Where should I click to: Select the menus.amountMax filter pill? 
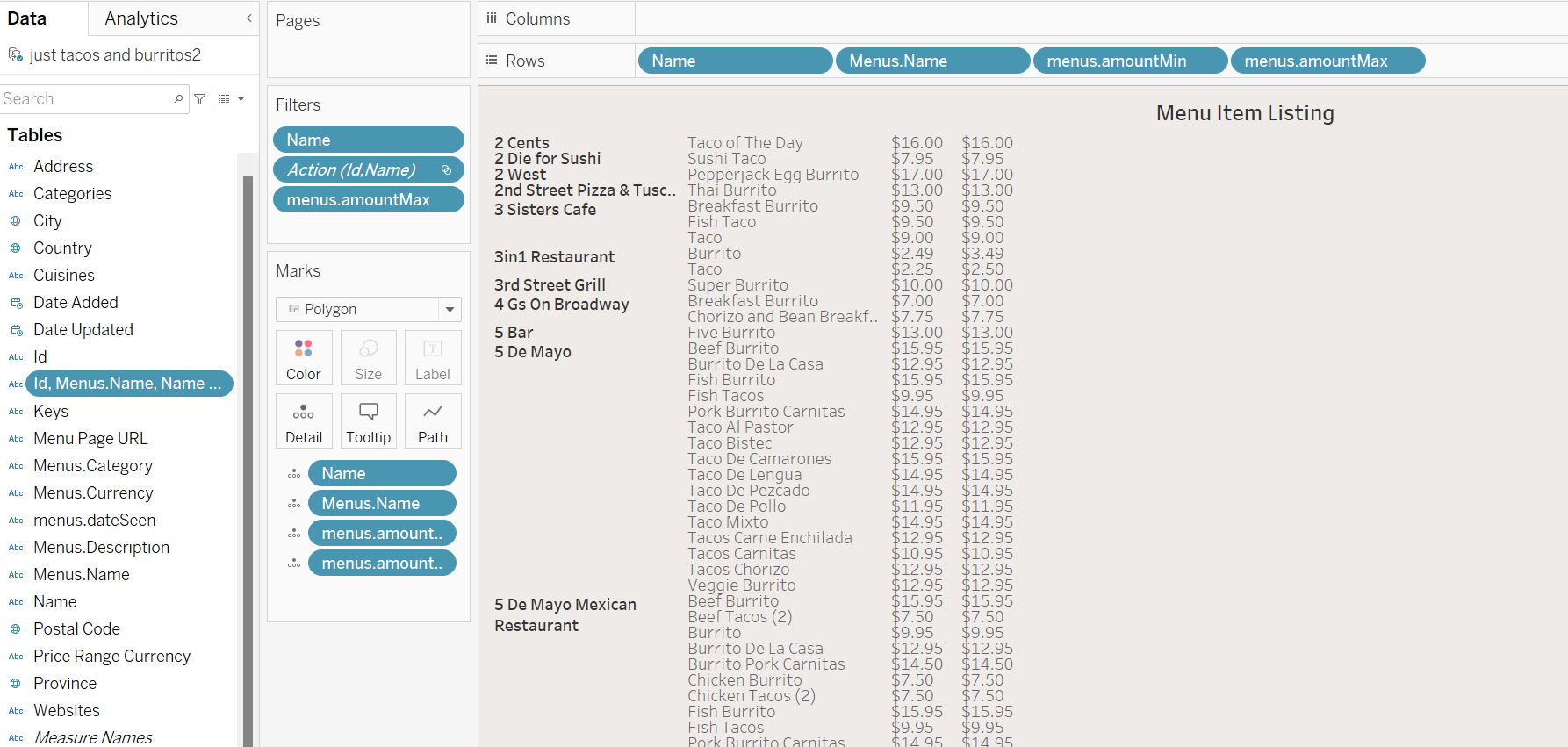point(368,199)
